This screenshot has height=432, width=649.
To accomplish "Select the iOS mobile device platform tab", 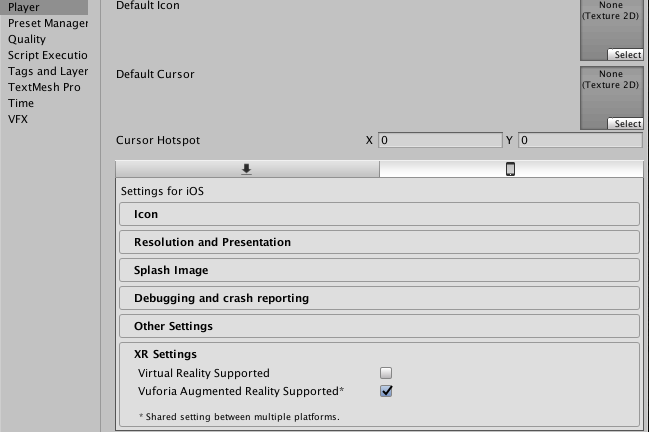I will point(511,169).
